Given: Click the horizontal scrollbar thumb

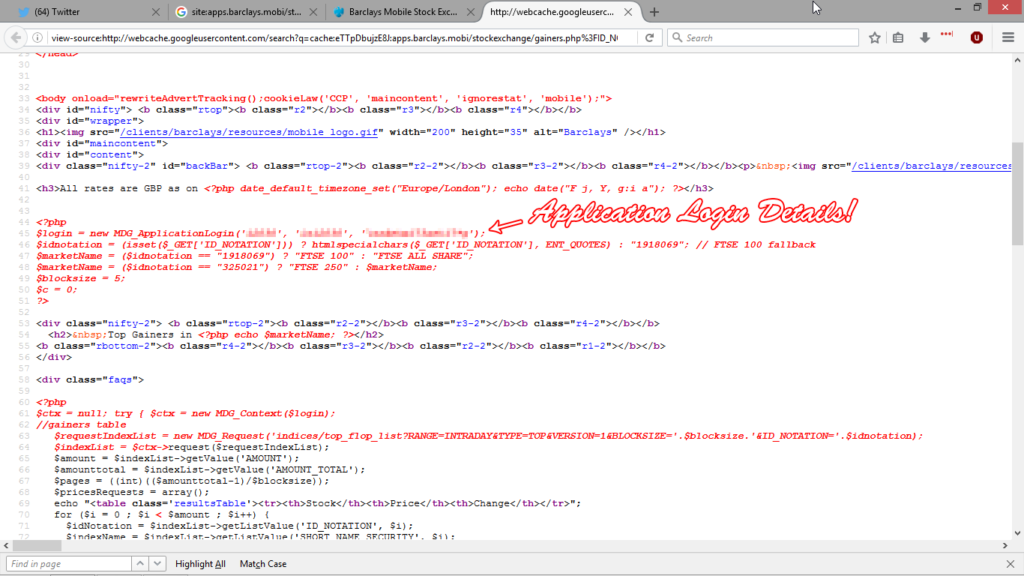Looking at the screenshot, I should pos(37,545).
